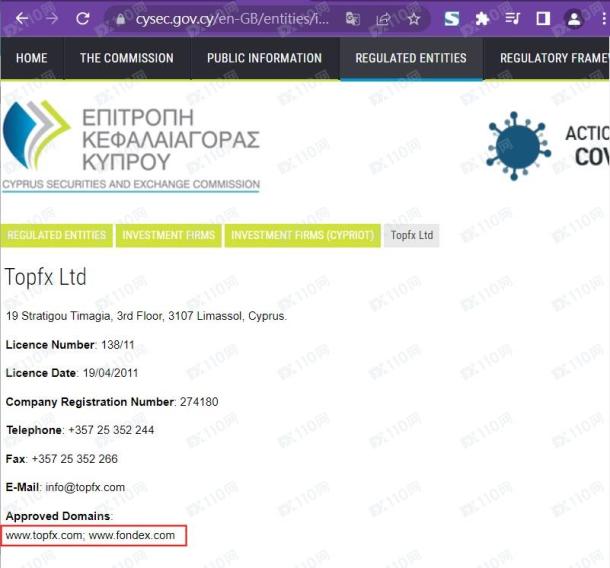Click the share page icon in the address bar
Screen dimensions: 610x568
point(383,19)
